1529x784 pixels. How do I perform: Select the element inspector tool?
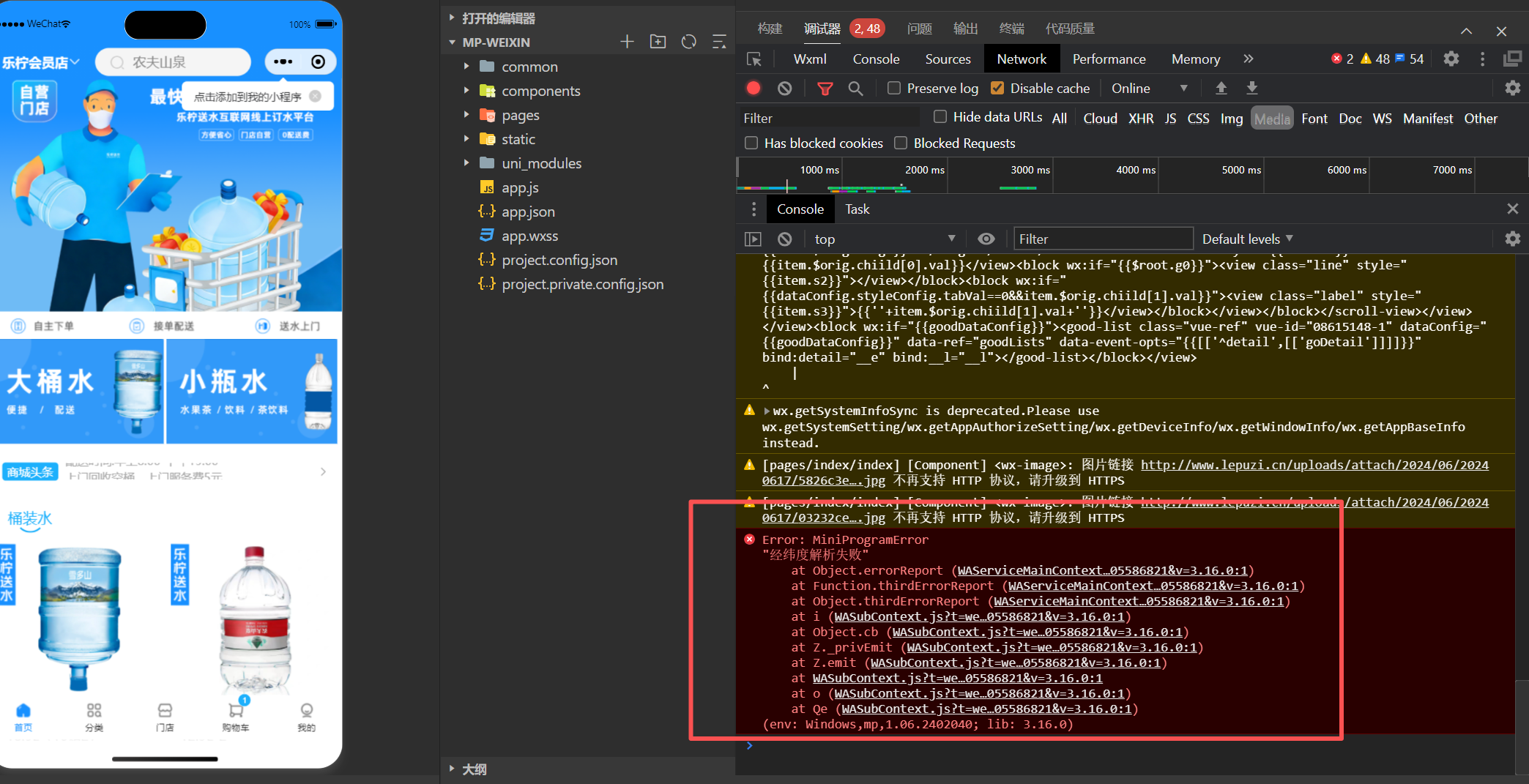(x=754, y=59)
